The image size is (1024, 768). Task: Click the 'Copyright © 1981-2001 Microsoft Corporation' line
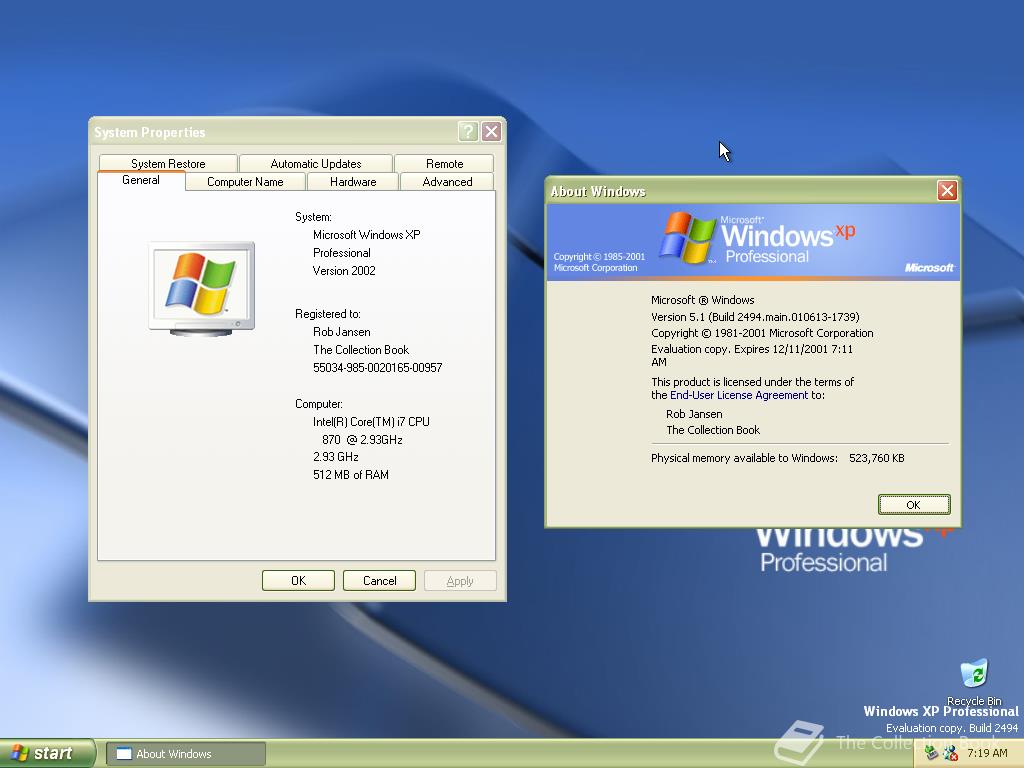(x=762, y=333)
